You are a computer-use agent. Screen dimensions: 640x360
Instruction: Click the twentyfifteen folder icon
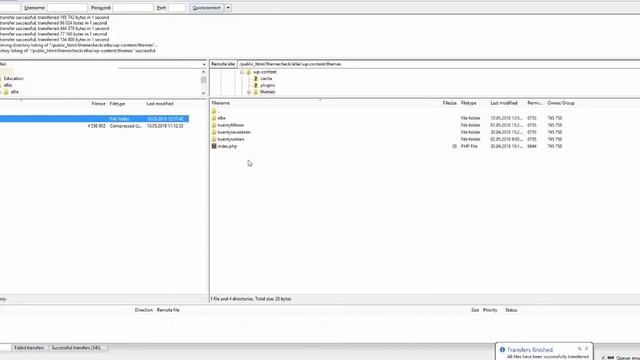[x=214, y=125]
